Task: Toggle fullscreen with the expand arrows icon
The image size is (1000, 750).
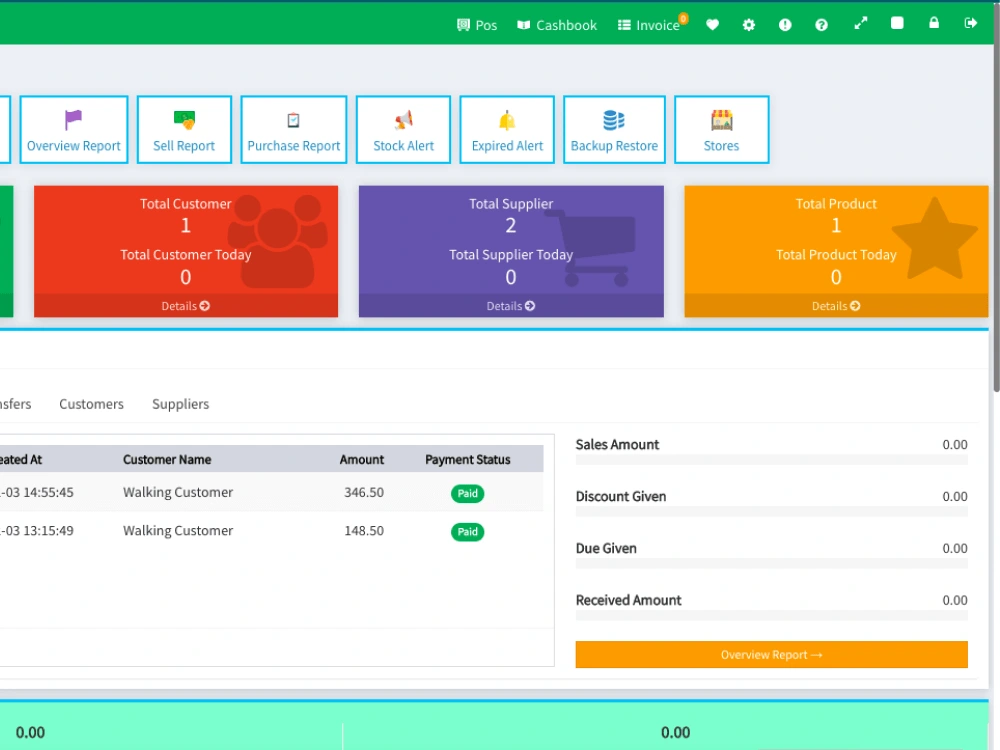Action: tap(861, 22)
